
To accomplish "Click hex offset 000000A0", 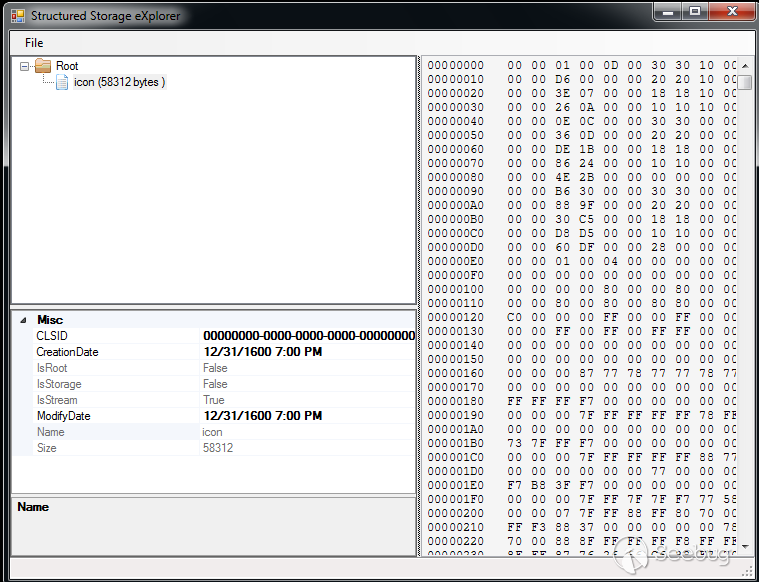I will click(x=455, y=205).
